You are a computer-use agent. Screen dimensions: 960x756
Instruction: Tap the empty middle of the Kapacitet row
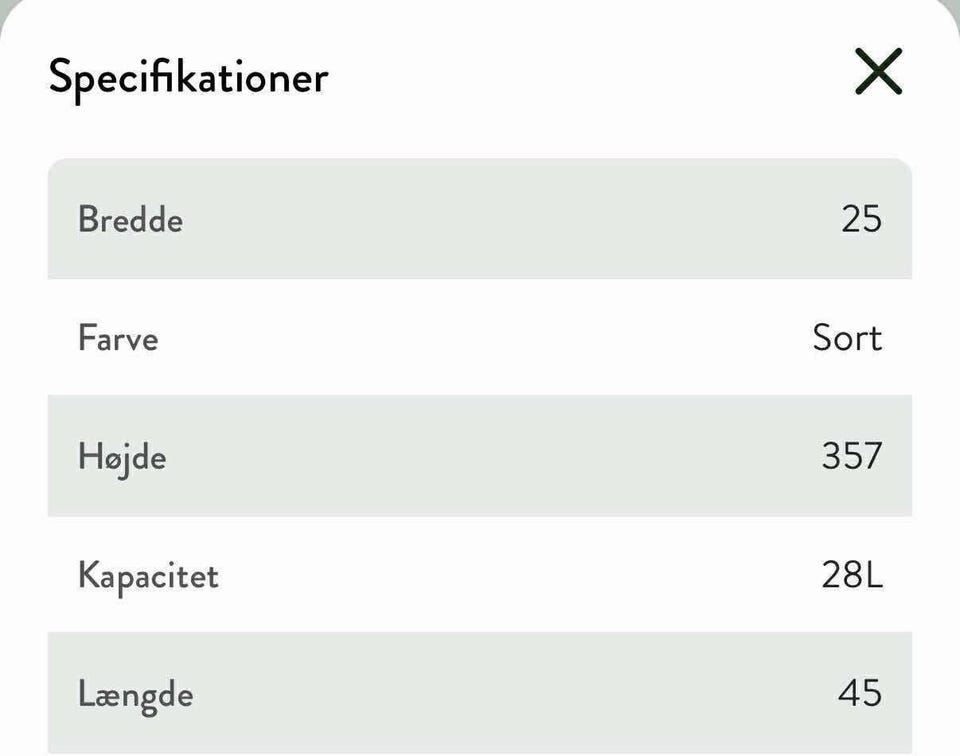pyautogui.click(x=480, y=576)
